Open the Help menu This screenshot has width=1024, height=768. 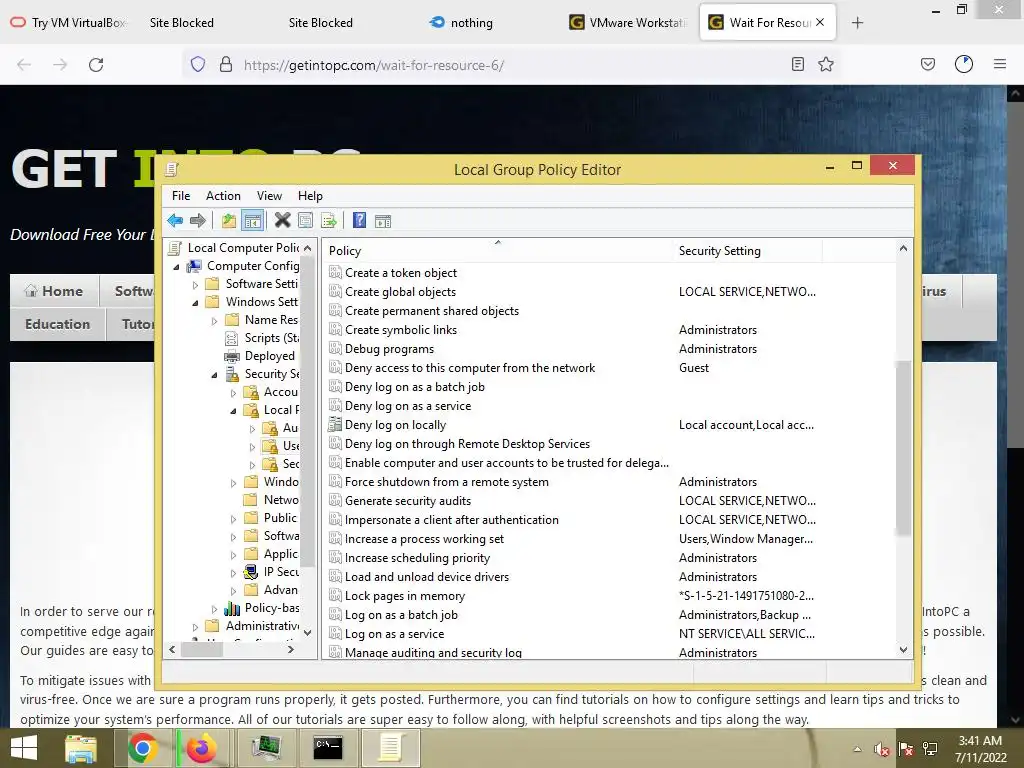[310, 196]
